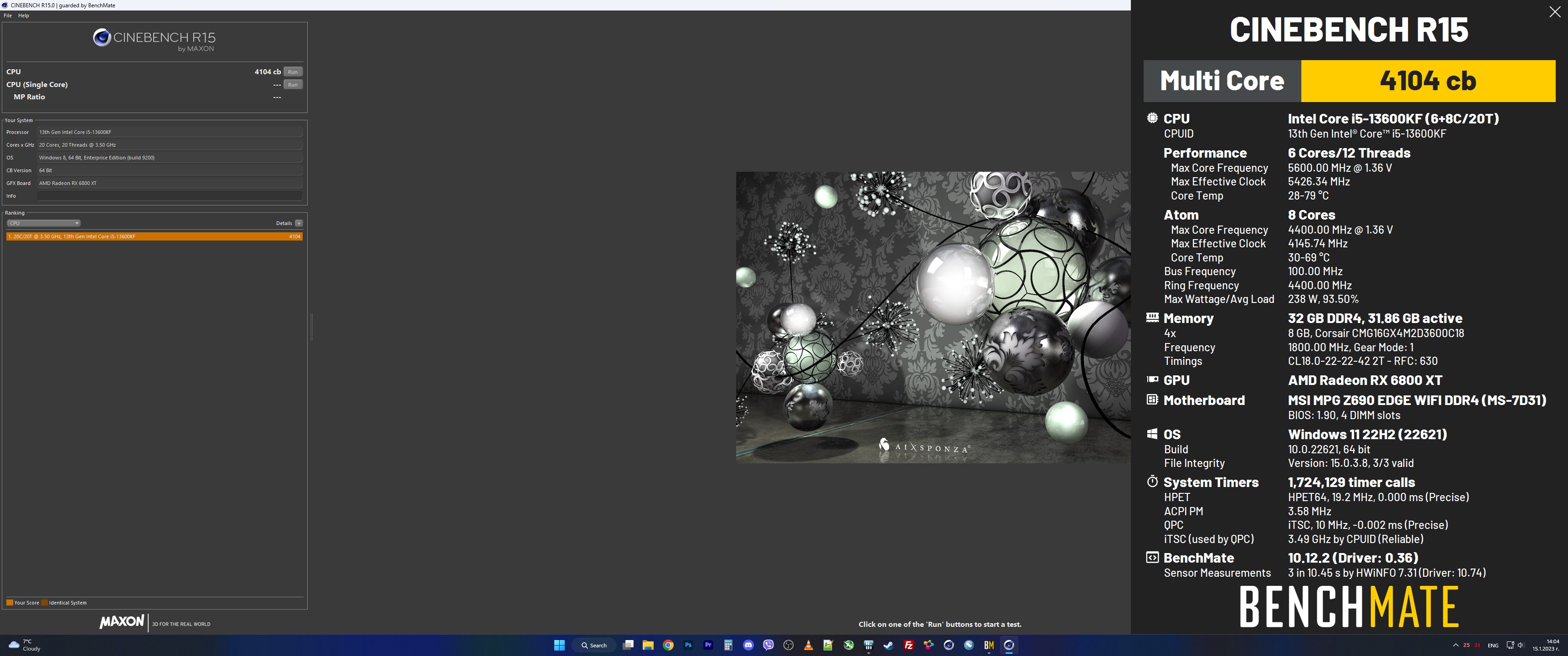The image size is (1568, 656).
Task: Close the BenchMate results panel
Action: coord(1555,12)
